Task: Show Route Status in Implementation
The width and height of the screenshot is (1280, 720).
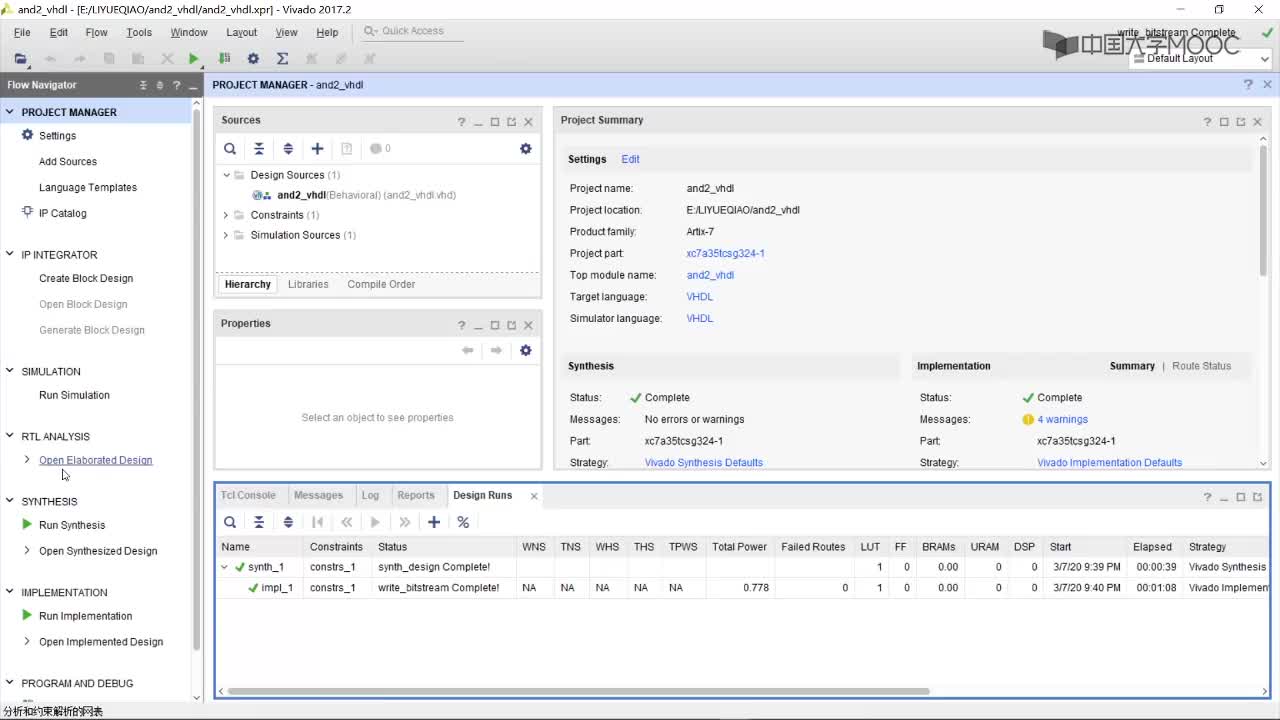Action: (1201, 366)
